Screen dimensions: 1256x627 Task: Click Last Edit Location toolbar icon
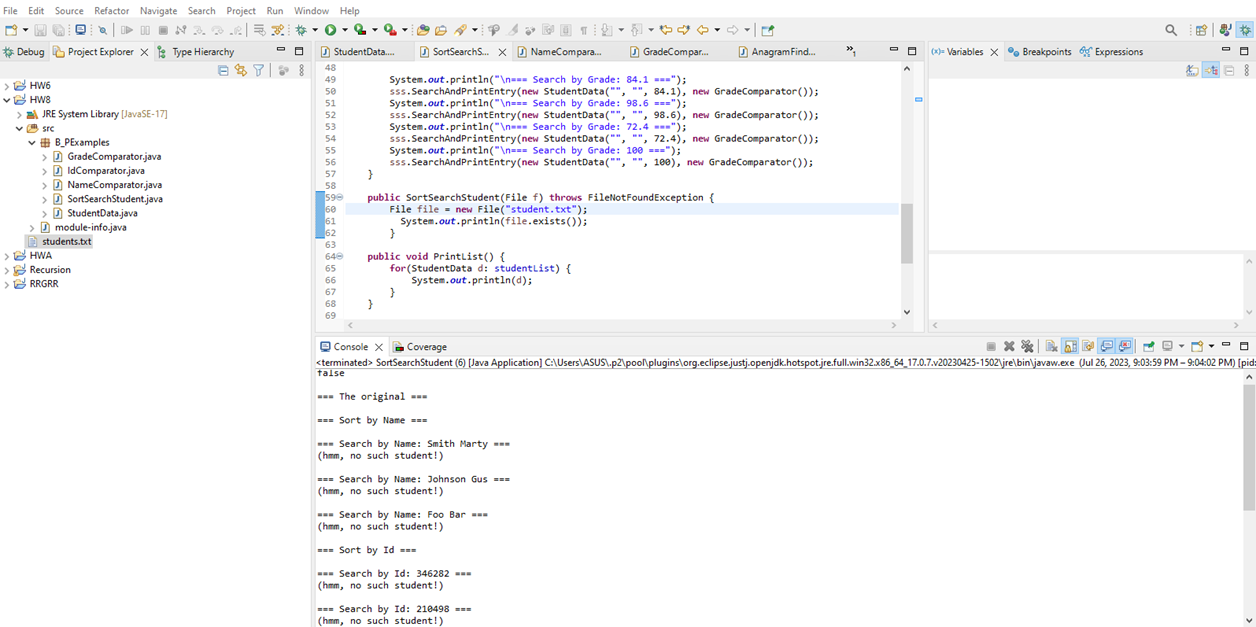[665, 30]
